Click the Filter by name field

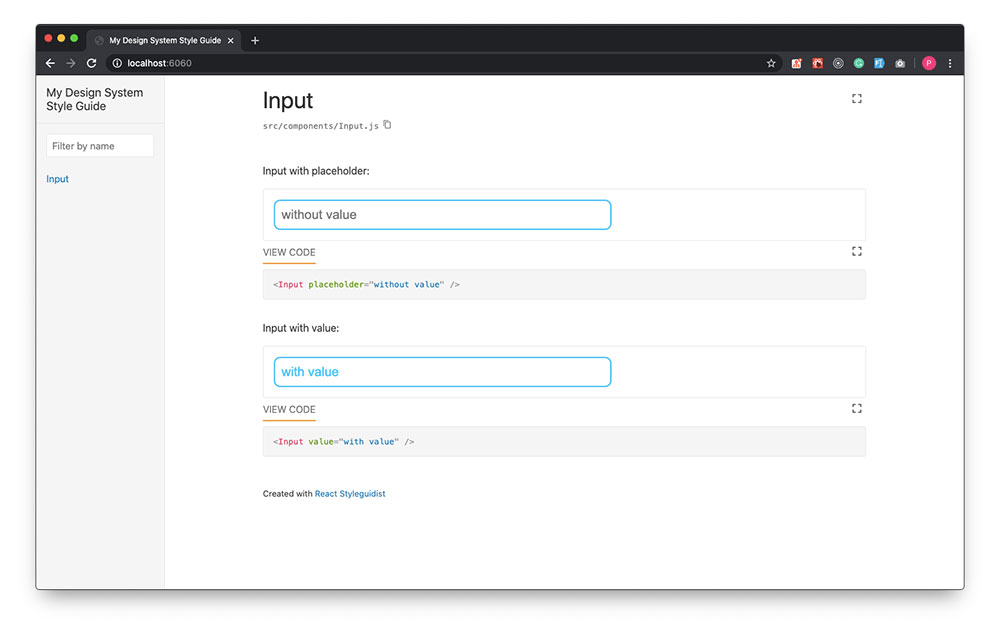coord(100,146)
